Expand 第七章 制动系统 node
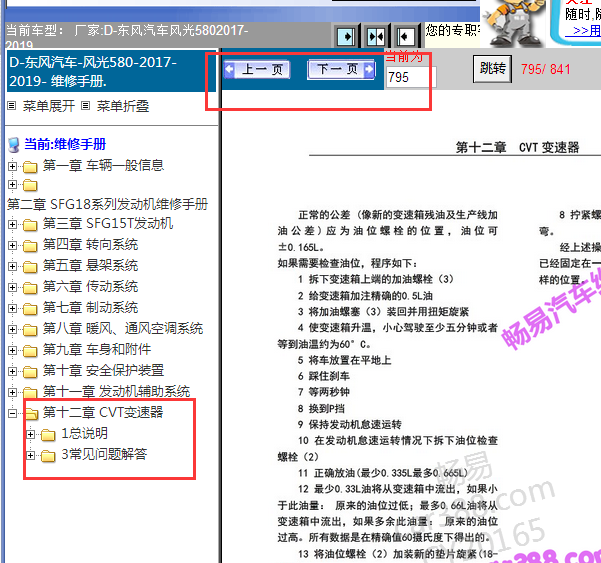The height and width of the screenshot is (563, 601). pos(12,309)
